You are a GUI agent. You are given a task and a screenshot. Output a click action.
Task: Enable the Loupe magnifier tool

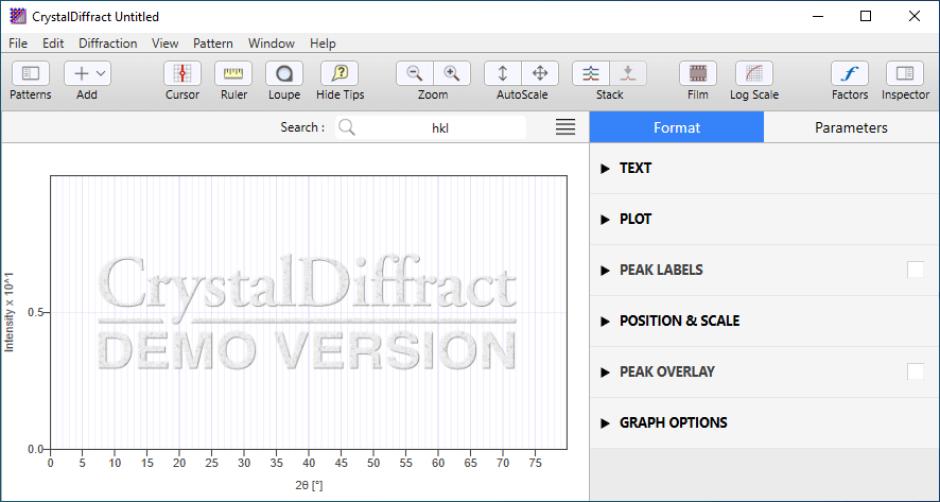pyautogui.click(x=284, y=74)
